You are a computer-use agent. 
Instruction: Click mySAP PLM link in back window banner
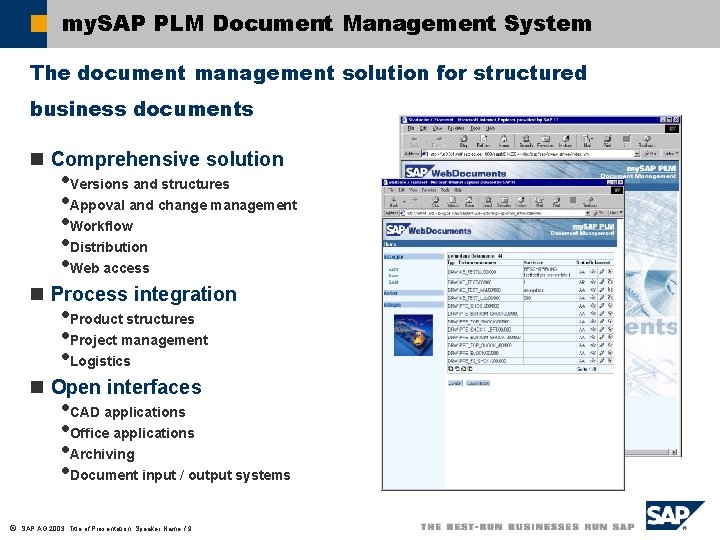pos(651,168)
